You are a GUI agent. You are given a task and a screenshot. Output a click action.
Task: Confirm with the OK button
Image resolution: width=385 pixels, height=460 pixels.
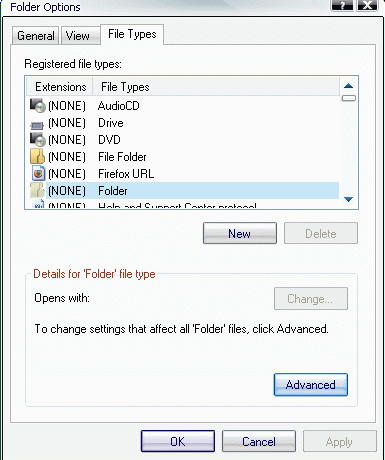pos(178,441)
